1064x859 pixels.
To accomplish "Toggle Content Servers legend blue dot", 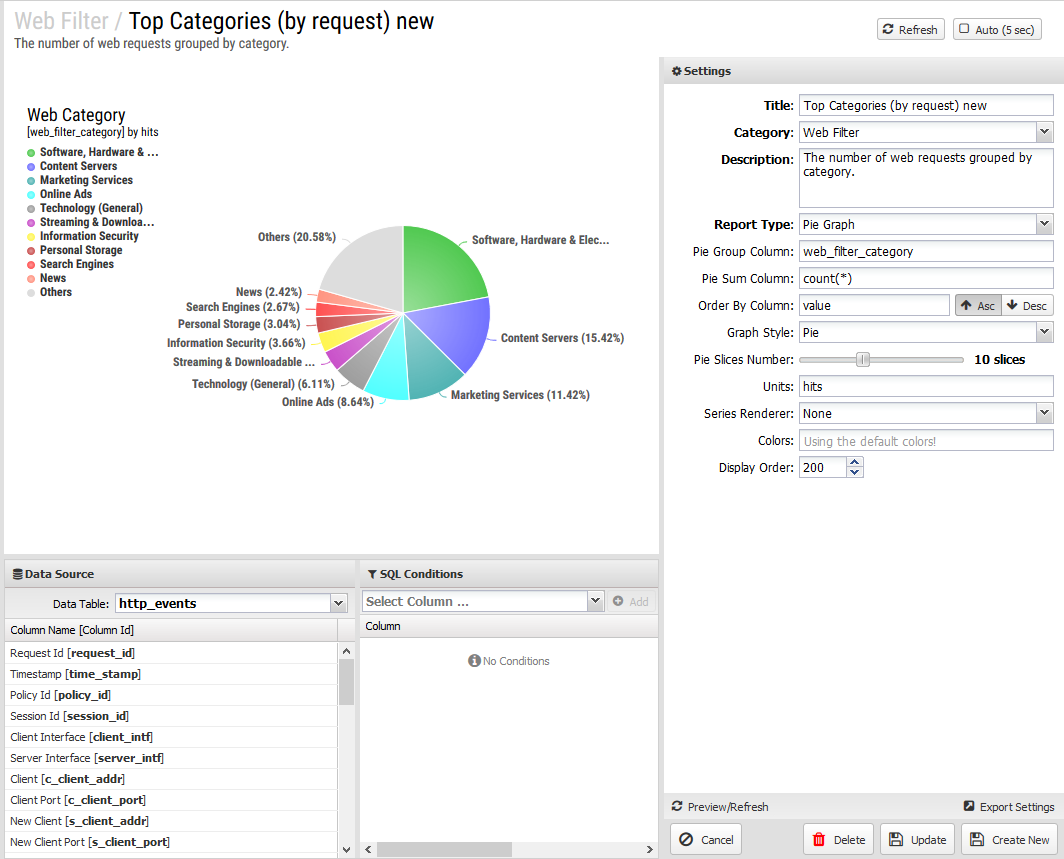I will pyautogui.click(x=31, y=167).
